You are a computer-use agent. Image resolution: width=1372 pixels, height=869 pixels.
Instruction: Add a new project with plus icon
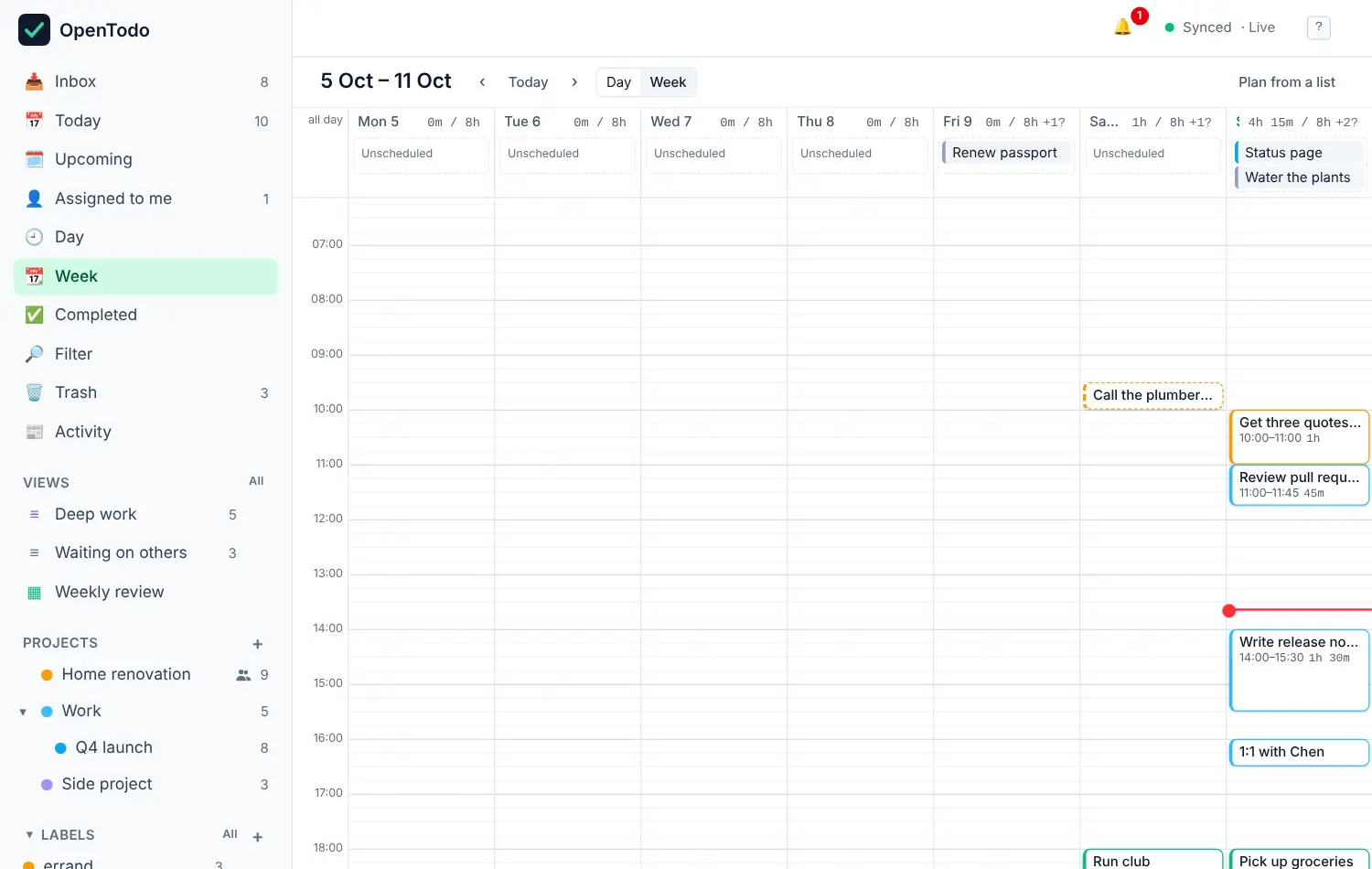[258, 644]
